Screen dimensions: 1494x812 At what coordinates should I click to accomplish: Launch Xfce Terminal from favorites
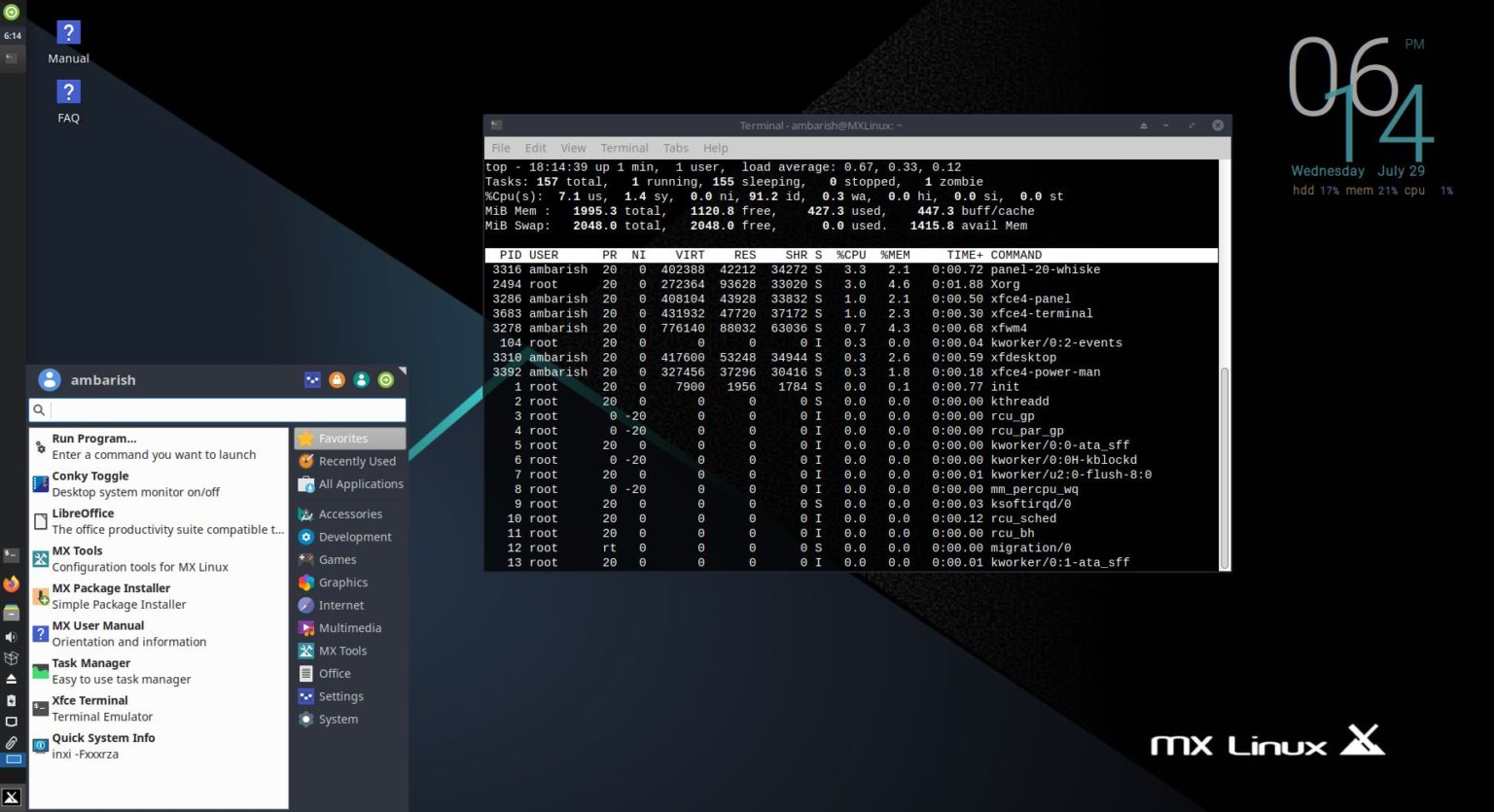tap(160, 709)
